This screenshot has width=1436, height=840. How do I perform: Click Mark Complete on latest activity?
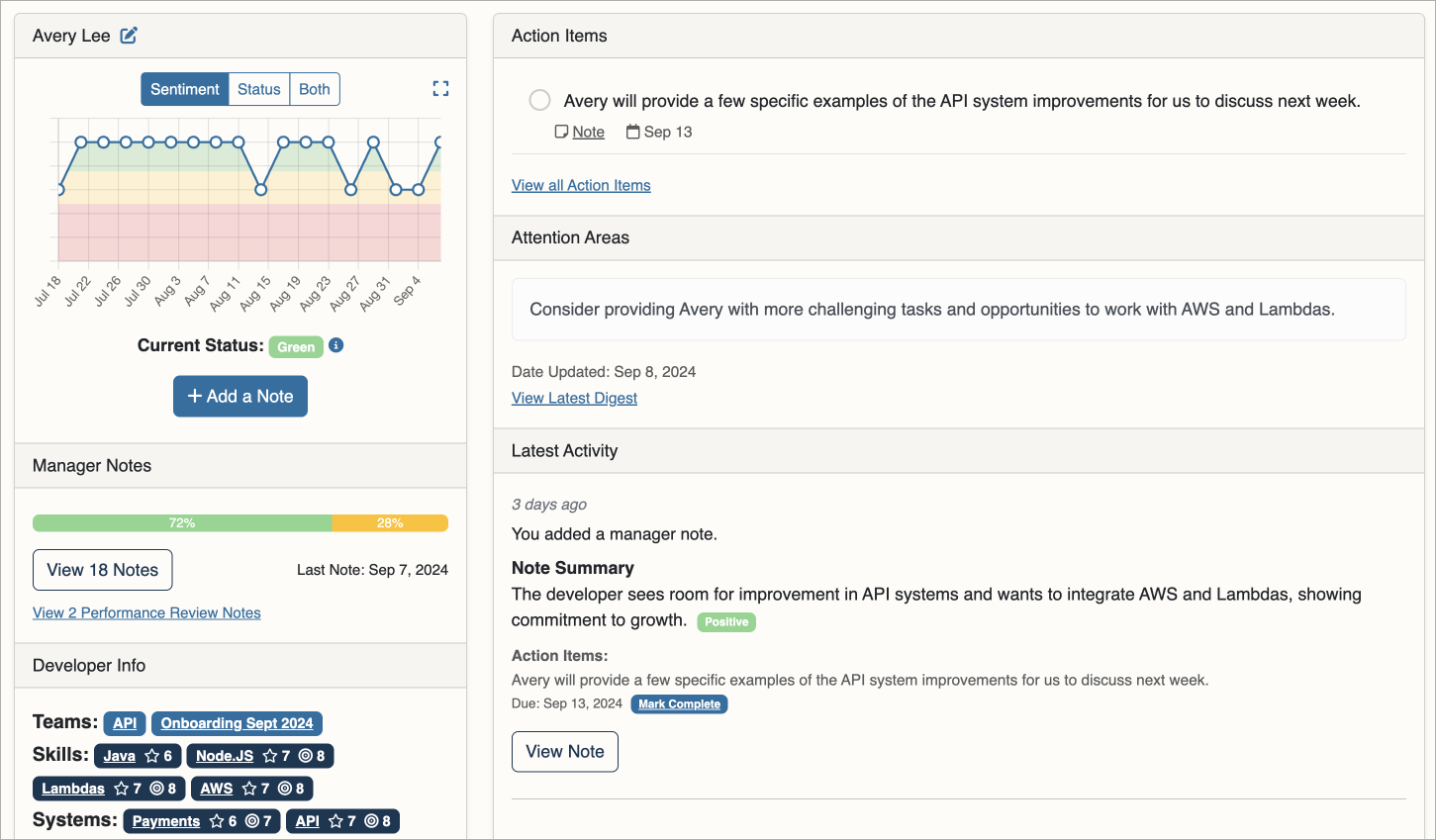point(679,704)
